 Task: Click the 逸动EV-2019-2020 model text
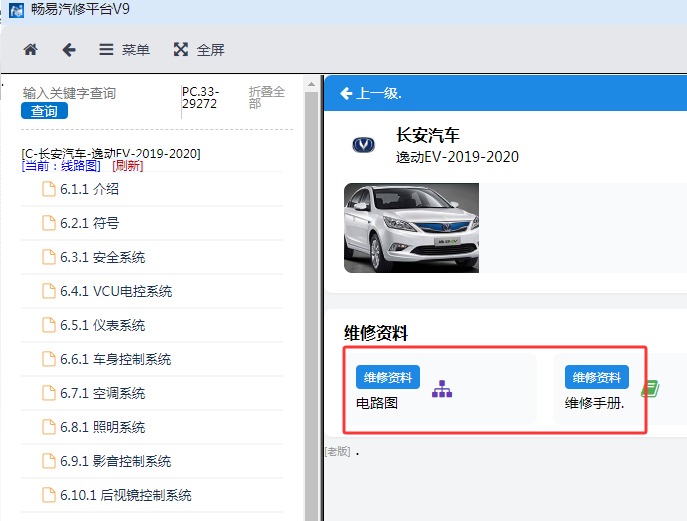[x=457, y=157]
